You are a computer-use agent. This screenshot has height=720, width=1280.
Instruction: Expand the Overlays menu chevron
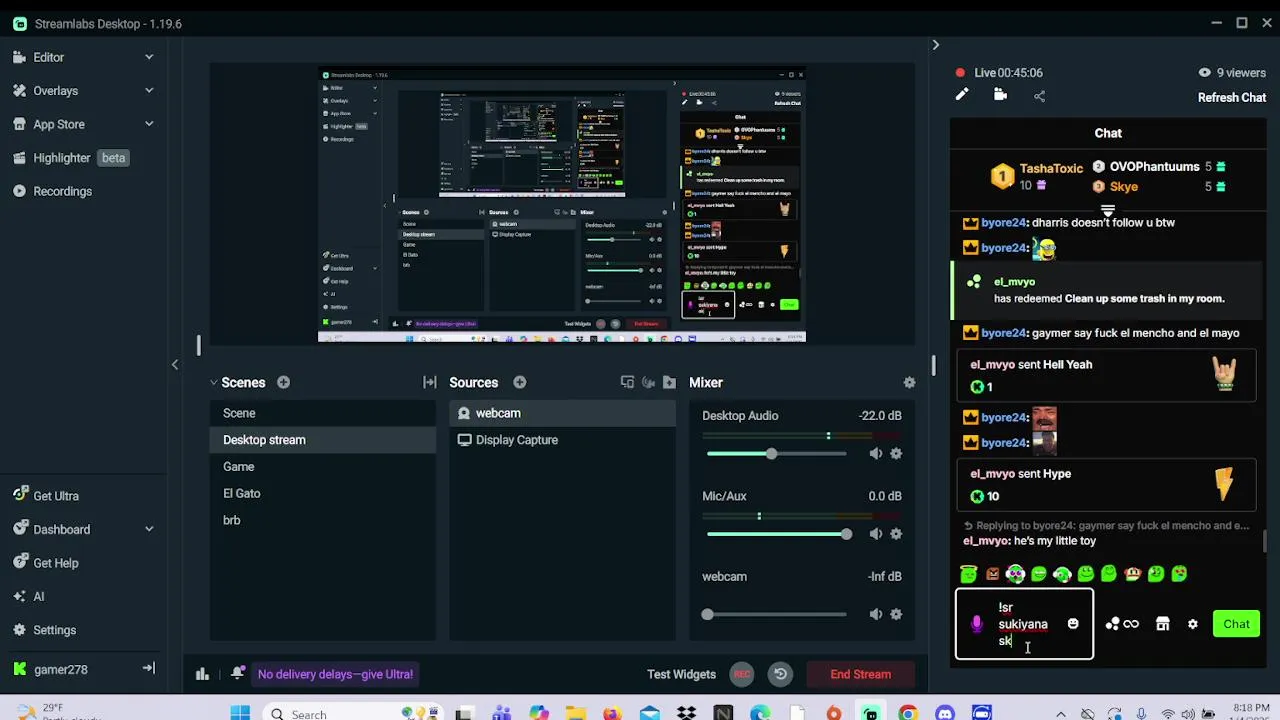click(x=149, y=90)
